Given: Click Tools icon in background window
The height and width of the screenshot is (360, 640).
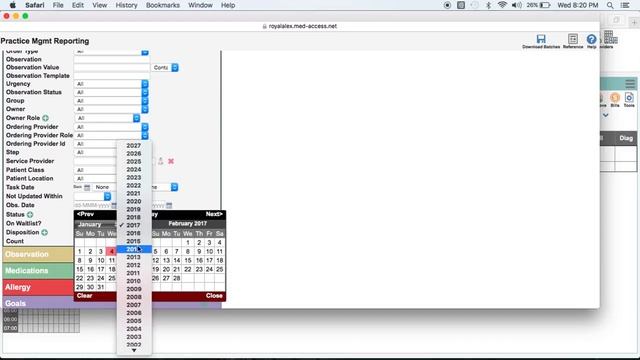Looking at the screenshot, I should (x=629, y=99).
